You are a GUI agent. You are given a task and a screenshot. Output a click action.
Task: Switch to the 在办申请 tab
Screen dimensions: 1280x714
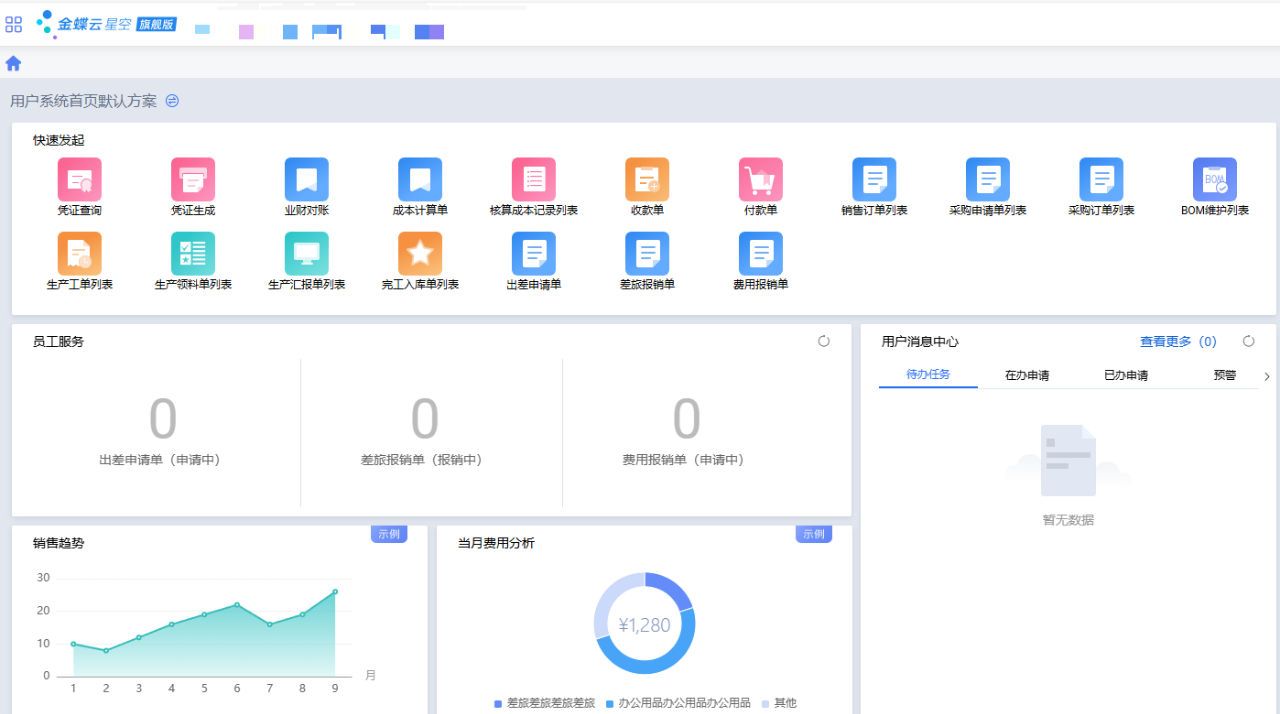click(1027, 376)
